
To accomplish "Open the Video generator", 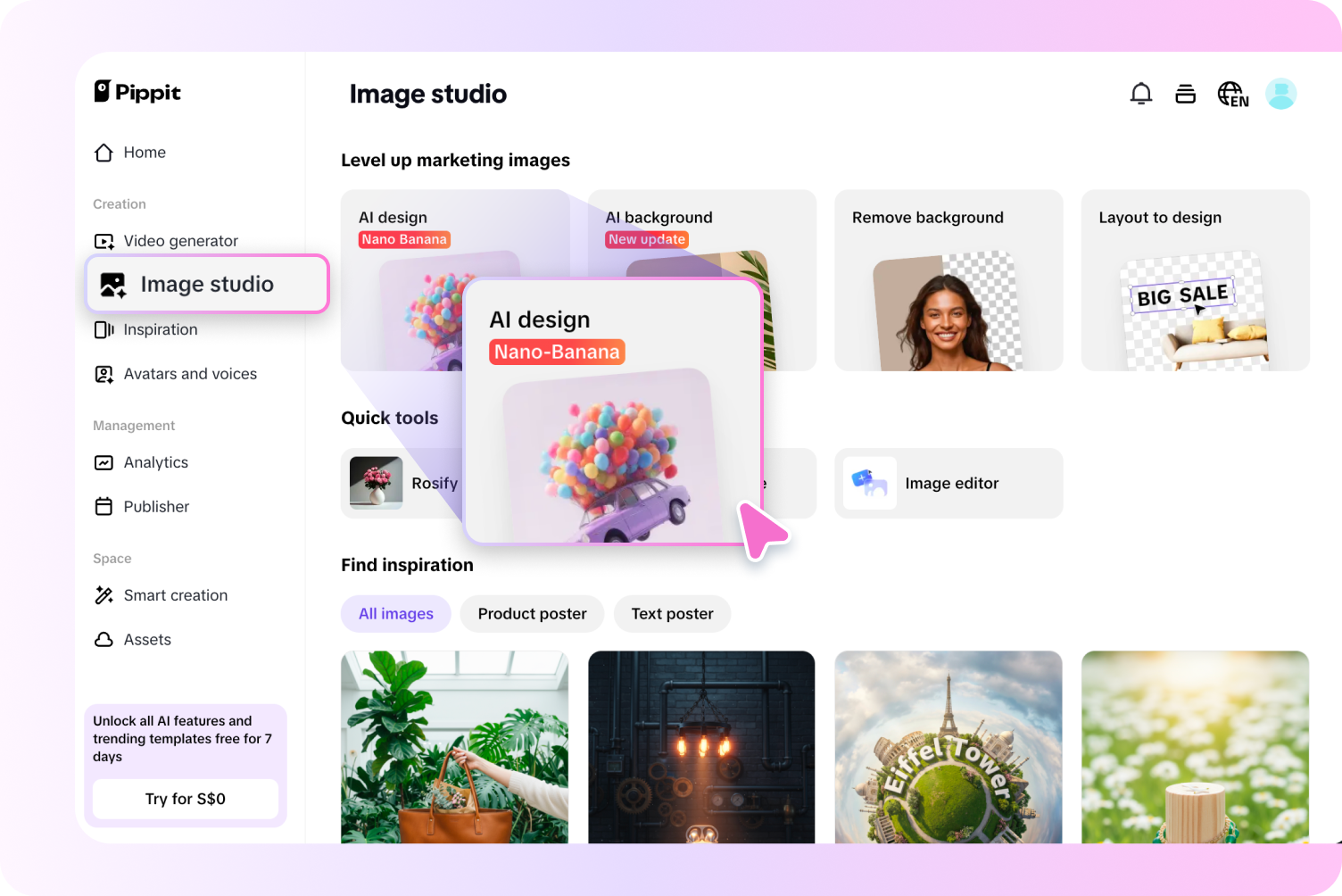I will click(x=166, y=241).
